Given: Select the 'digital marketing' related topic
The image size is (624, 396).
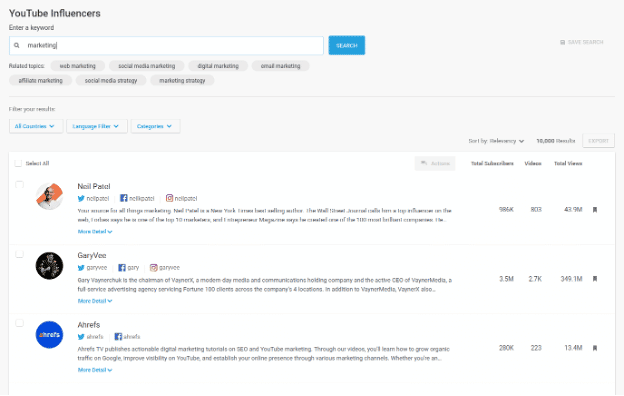Looking at the screenshot, I should [x=218, y=66].
